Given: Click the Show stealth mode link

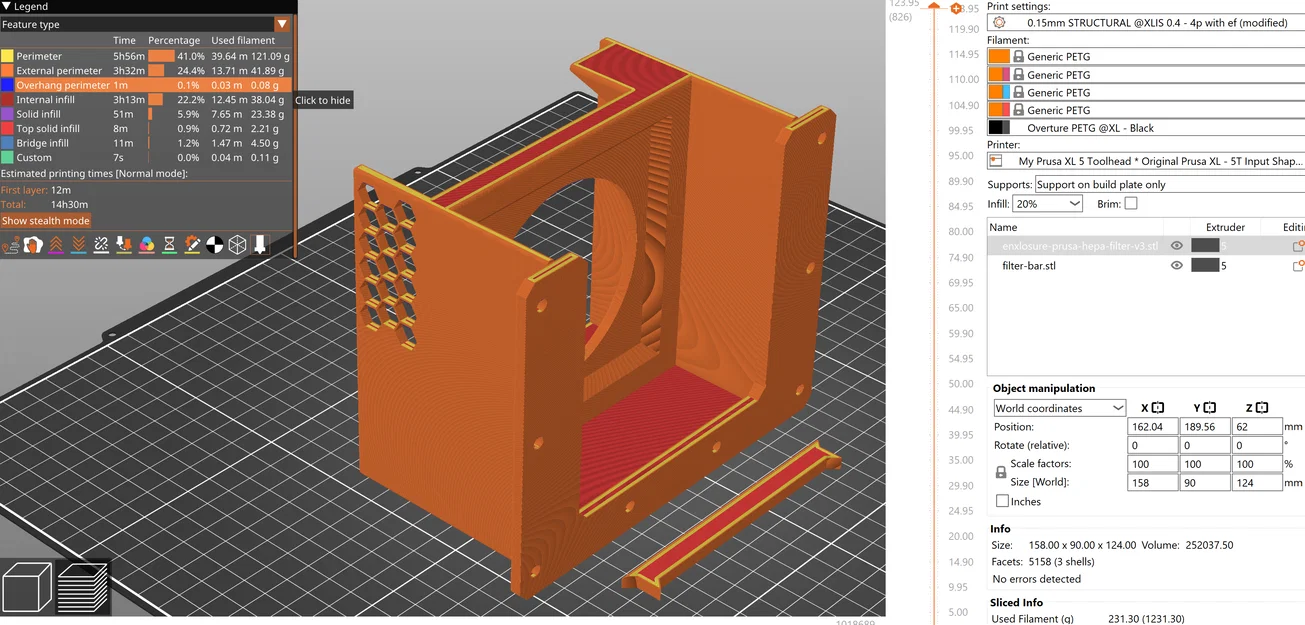Looking at the screenshot, I should point(46,220).
